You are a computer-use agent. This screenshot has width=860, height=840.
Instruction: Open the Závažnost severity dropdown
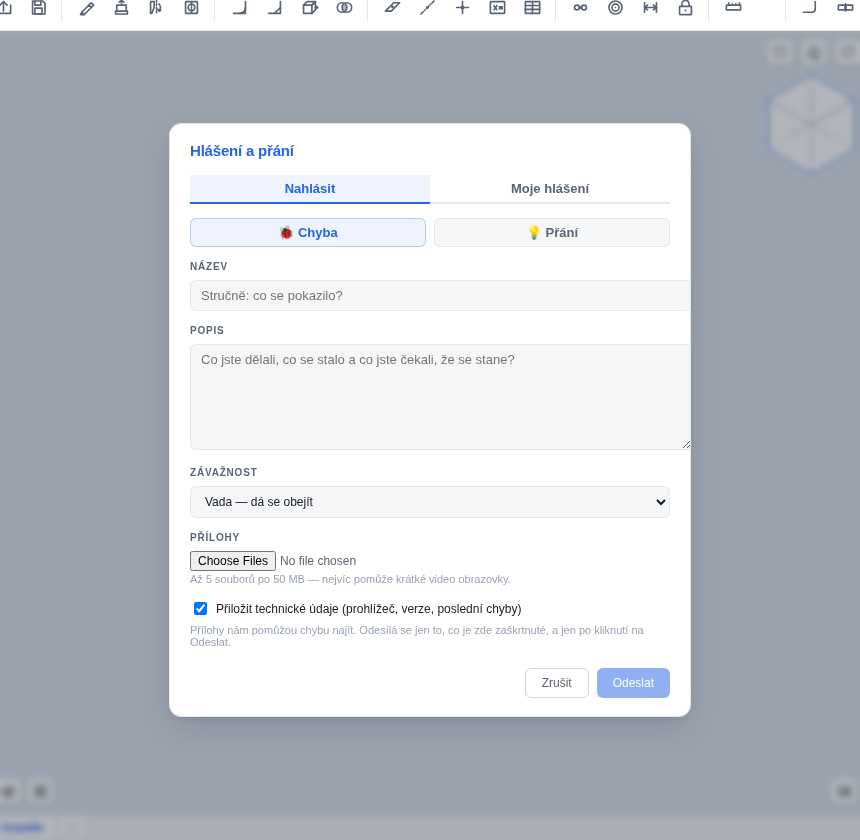[x=430, y=502]
